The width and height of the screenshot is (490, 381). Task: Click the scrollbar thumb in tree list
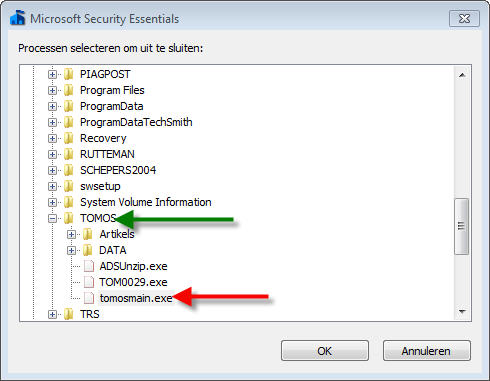click(x=462, y=226)
